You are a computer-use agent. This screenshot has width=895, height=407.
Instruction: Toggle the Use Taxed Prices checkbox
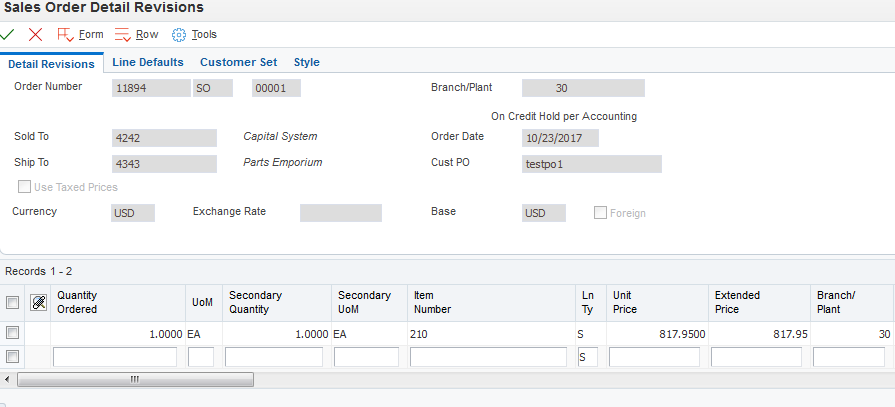[x=25, y=187]
